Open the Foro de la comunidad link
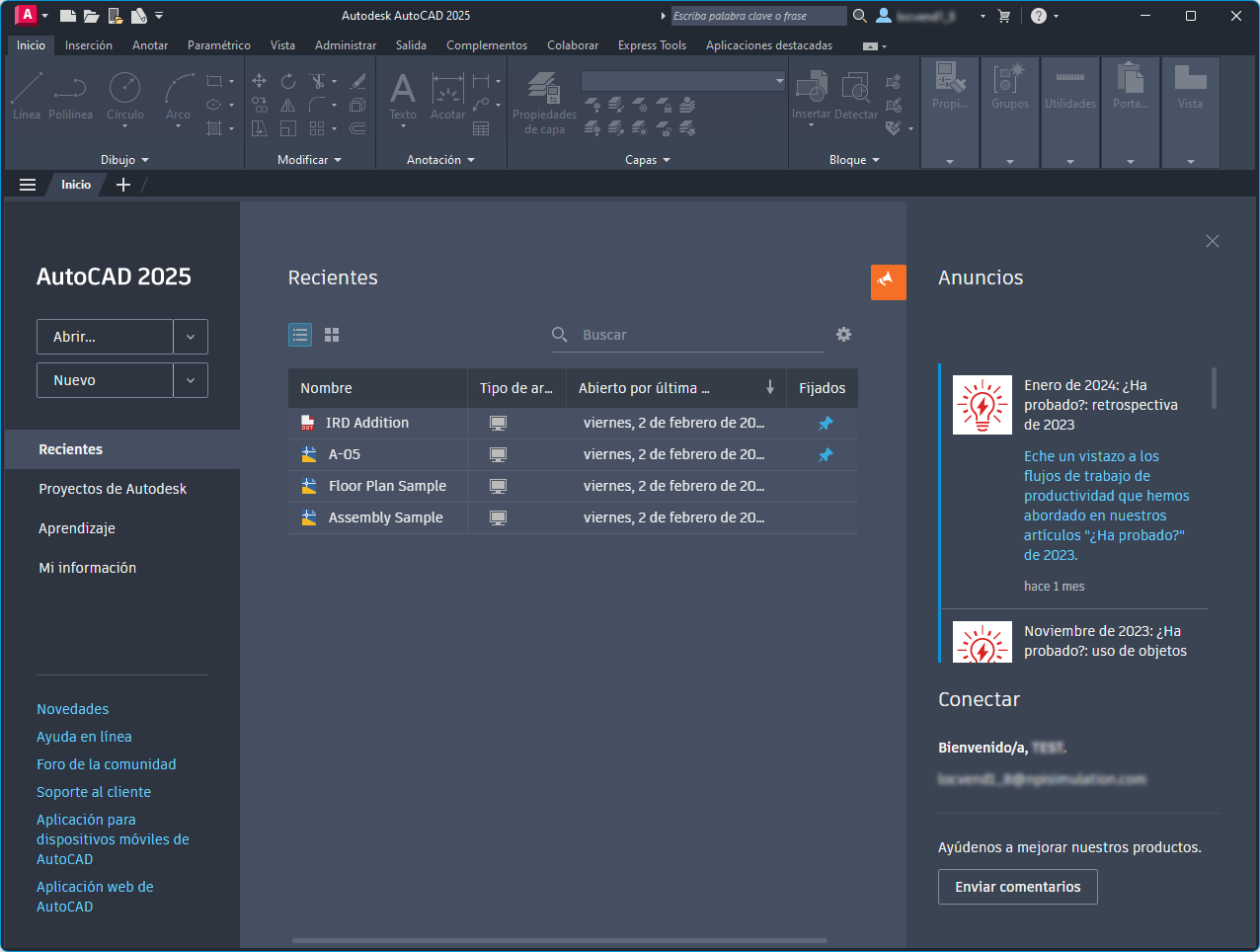Image resolution: width=1260 pixels, height=952 pixels. pyautogui.click(x=107, y=764)
